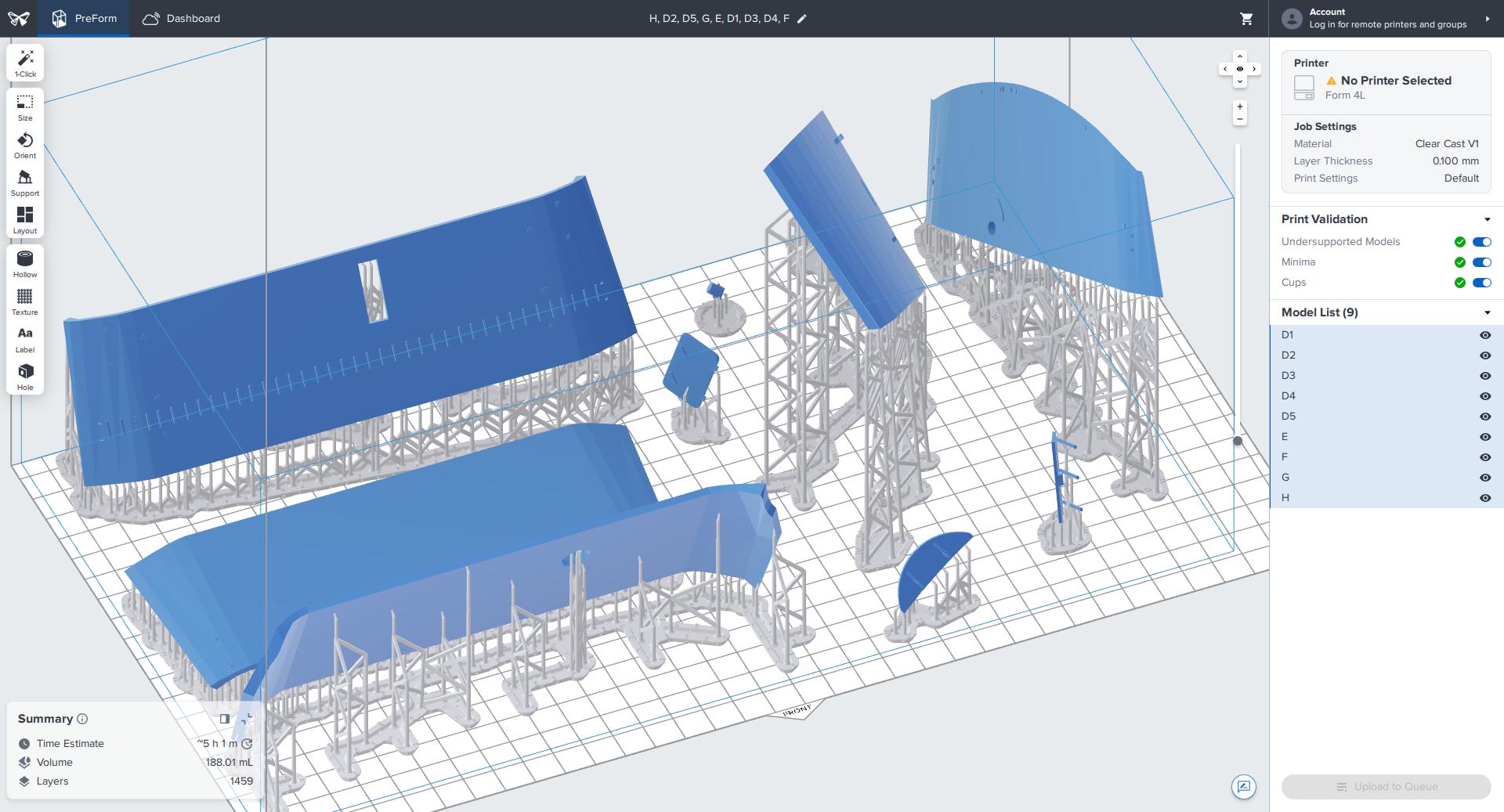Hide model D4 with eye icon
The image size is (1504, 812).
pyautogui.click(x=1484, y=396)
